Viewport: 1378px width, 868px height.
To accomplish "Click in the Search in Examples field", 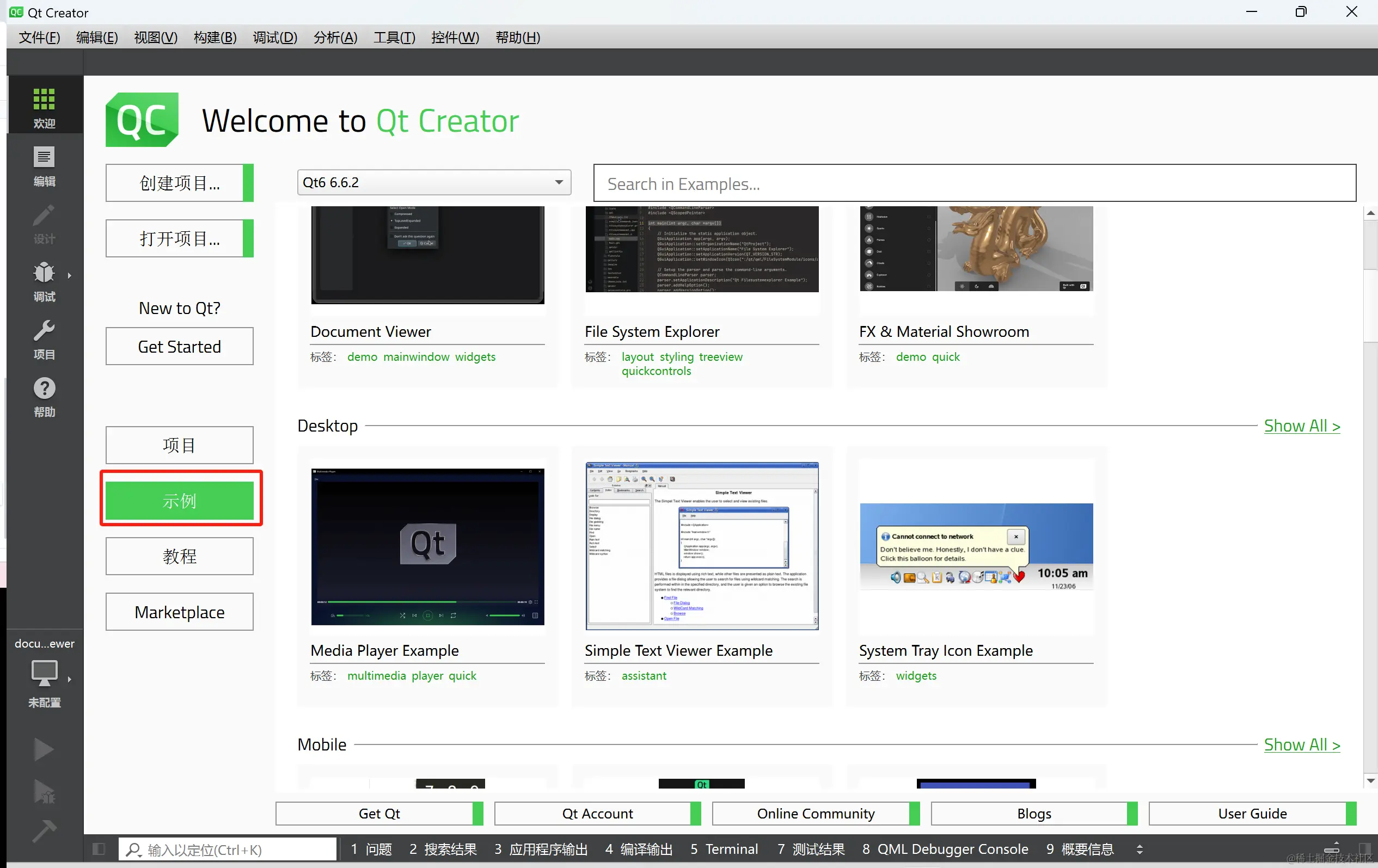I will tap(974, 184).
